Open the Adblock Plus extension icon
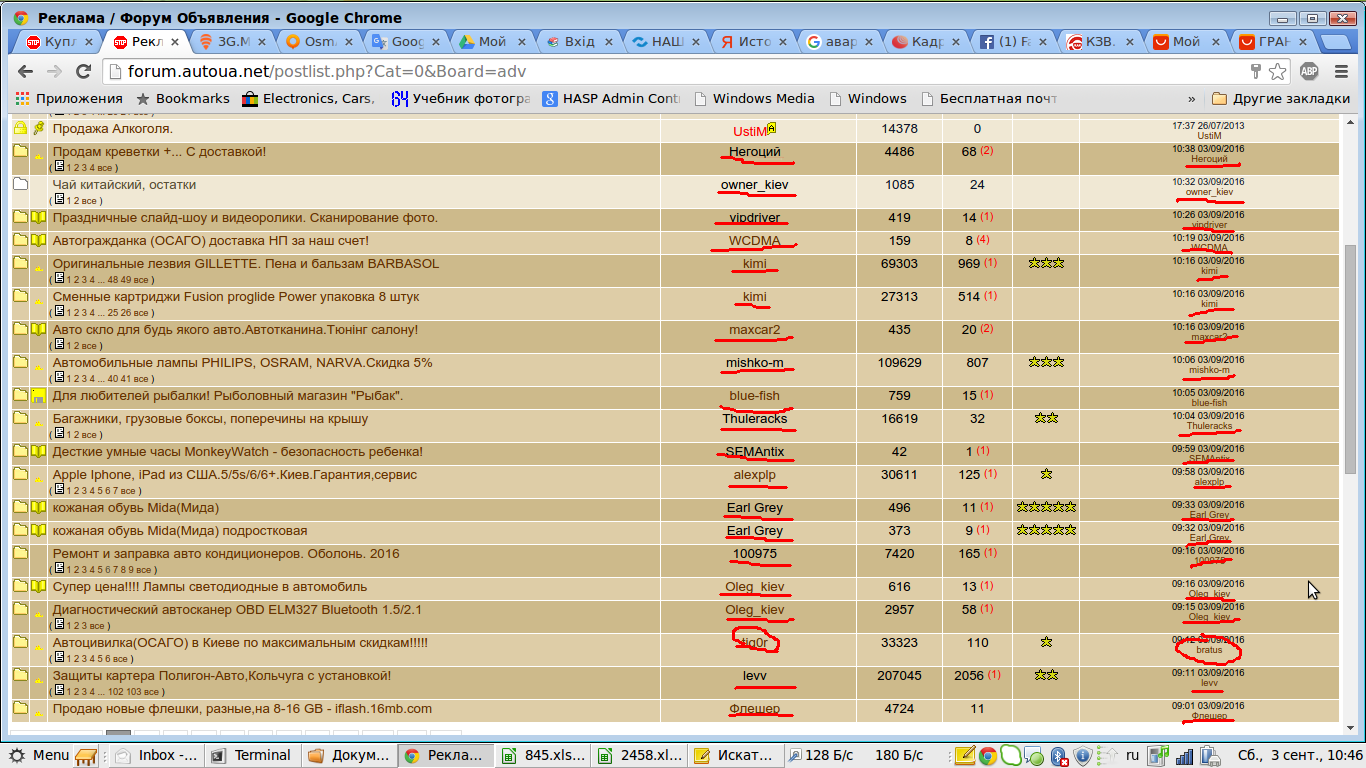1366x768 pixels. click(x=1309, y=71)
